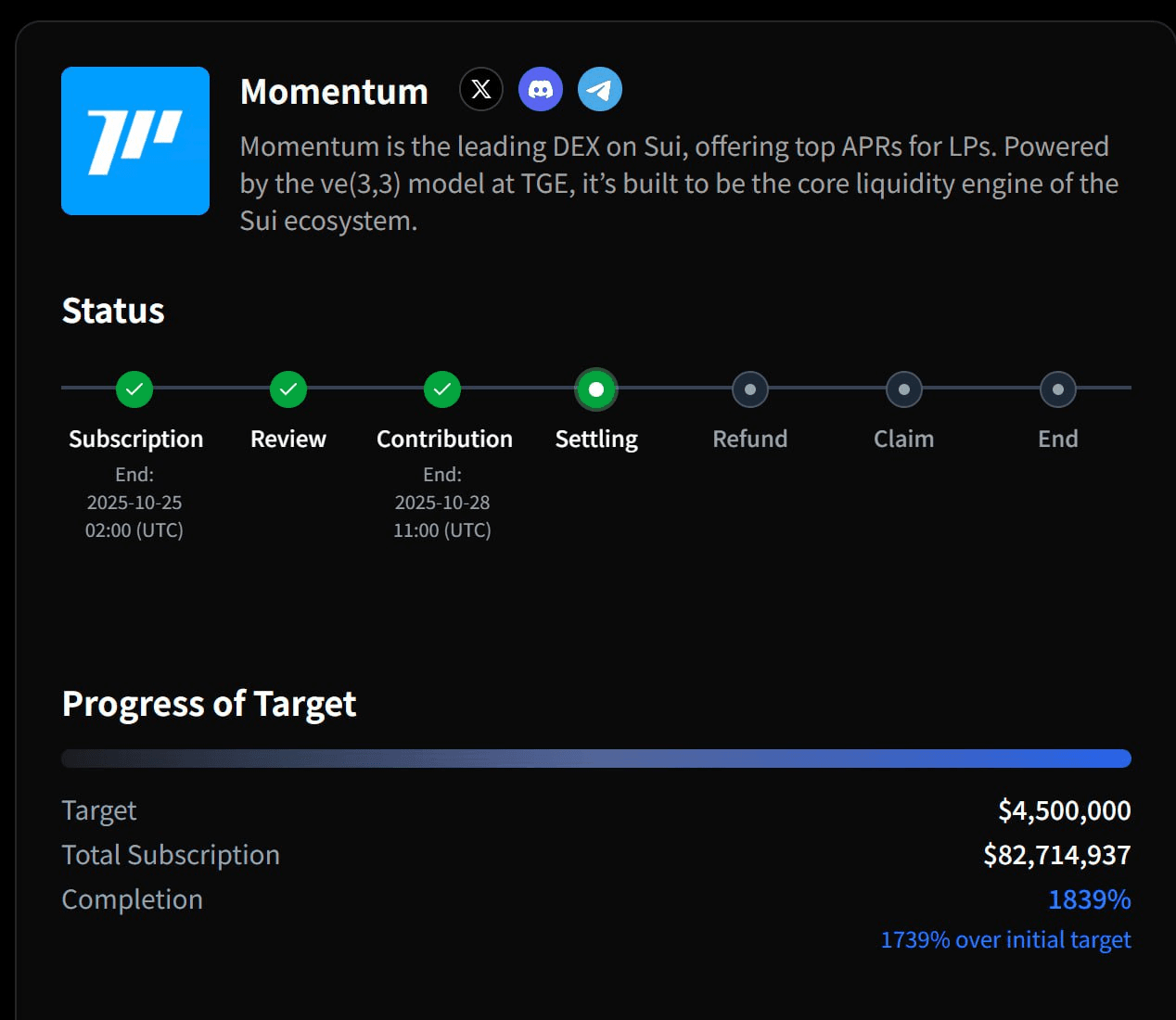Click the Refund step dot
1176x1020 pixels.
tap(750, 389)
